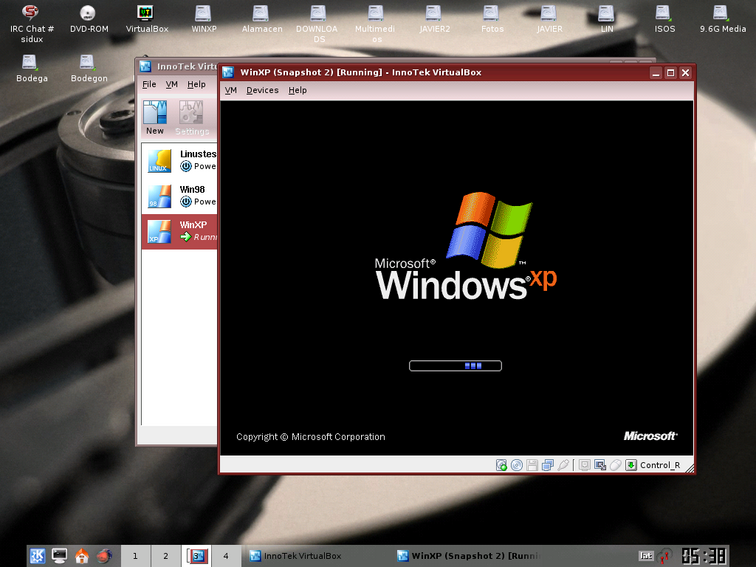This screenshot has height=567, width=756.
Task: Open the Devices menu
Action: click(x=262, y=90)
